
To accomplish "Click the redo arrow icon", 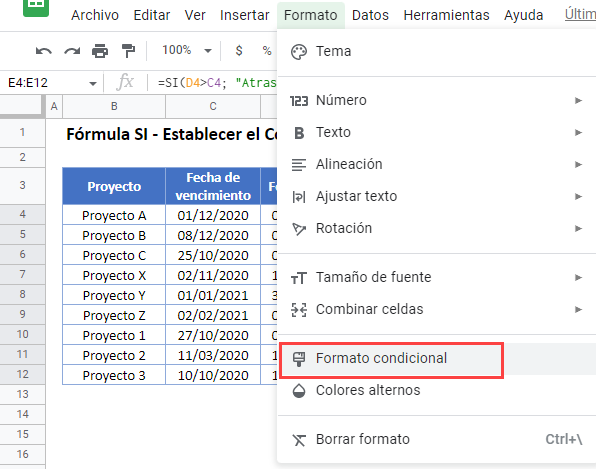I will [72, 51].
